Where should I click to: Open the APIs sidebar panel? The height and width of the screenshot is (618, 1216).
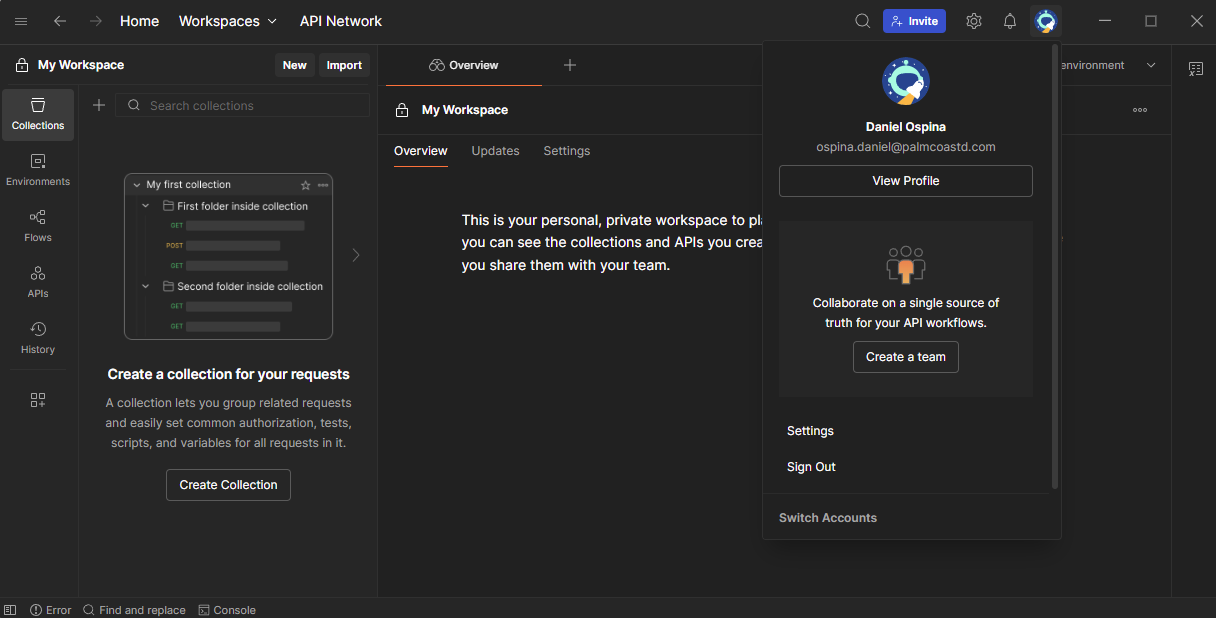38,282
